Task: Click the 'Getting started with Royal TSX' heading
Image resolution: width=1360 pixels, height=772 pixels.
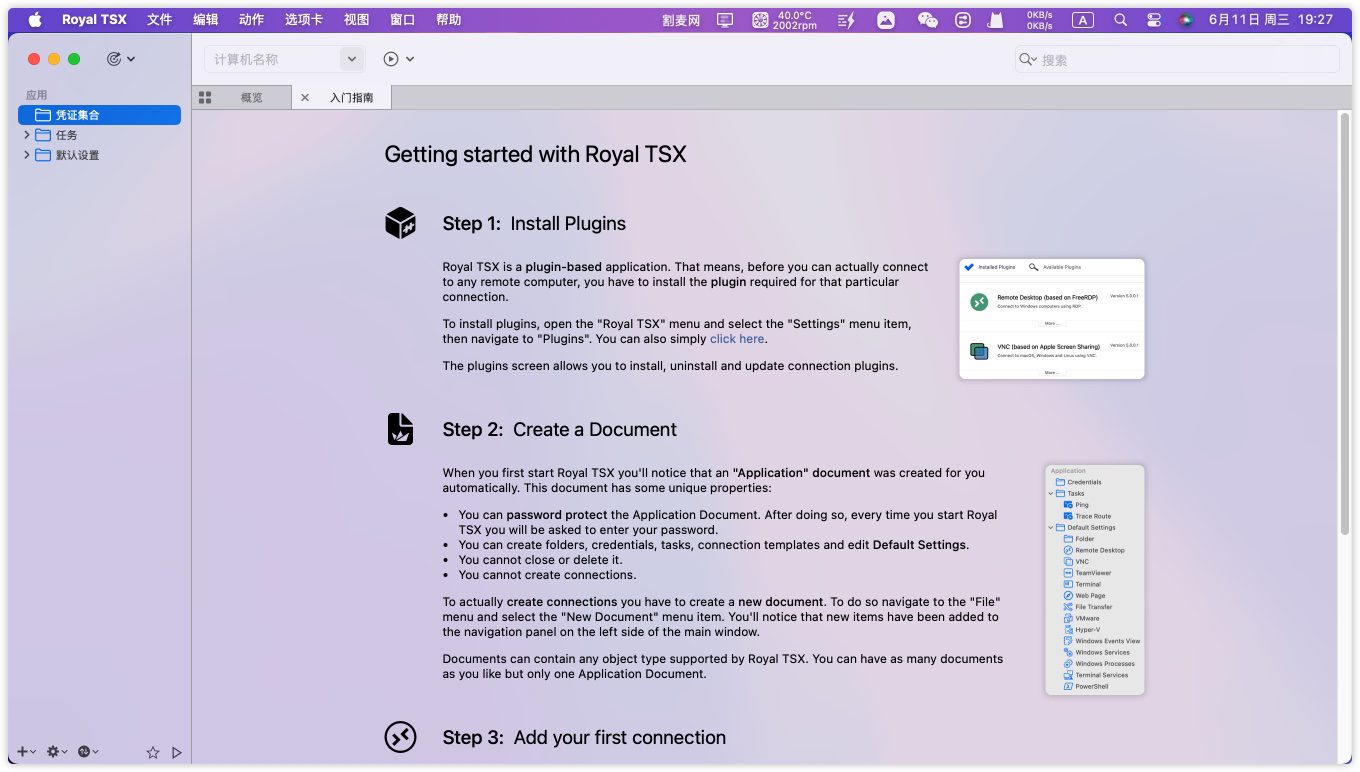Action: 535,154
